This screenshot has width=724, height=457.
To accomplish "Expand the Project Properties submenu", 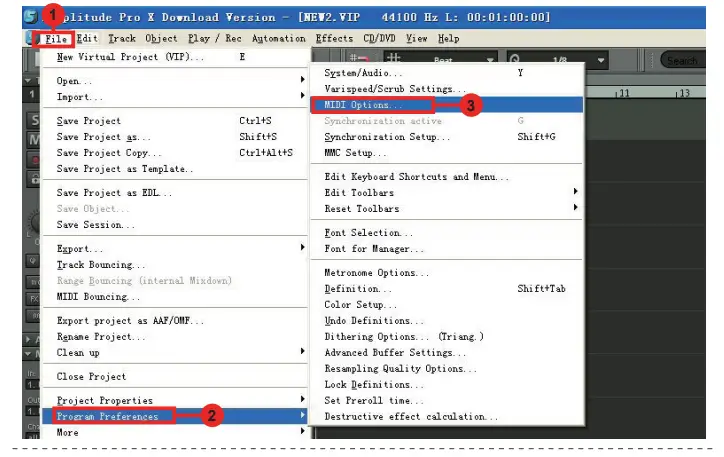I will point(175,401).
